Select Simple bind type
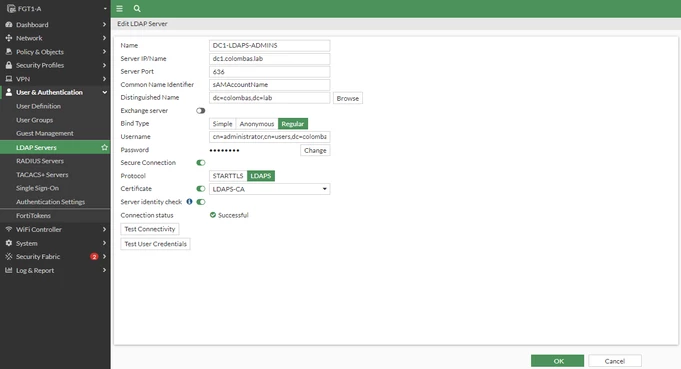The width and height of the screenshot is (681, 369). pos(222,124)
